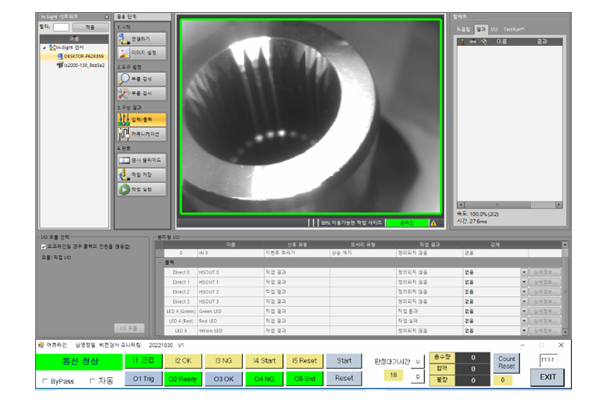The height and width of the screenshot is (406, 610).
Task: Click the I5 Reset button
Action: [x=305, y=360]
